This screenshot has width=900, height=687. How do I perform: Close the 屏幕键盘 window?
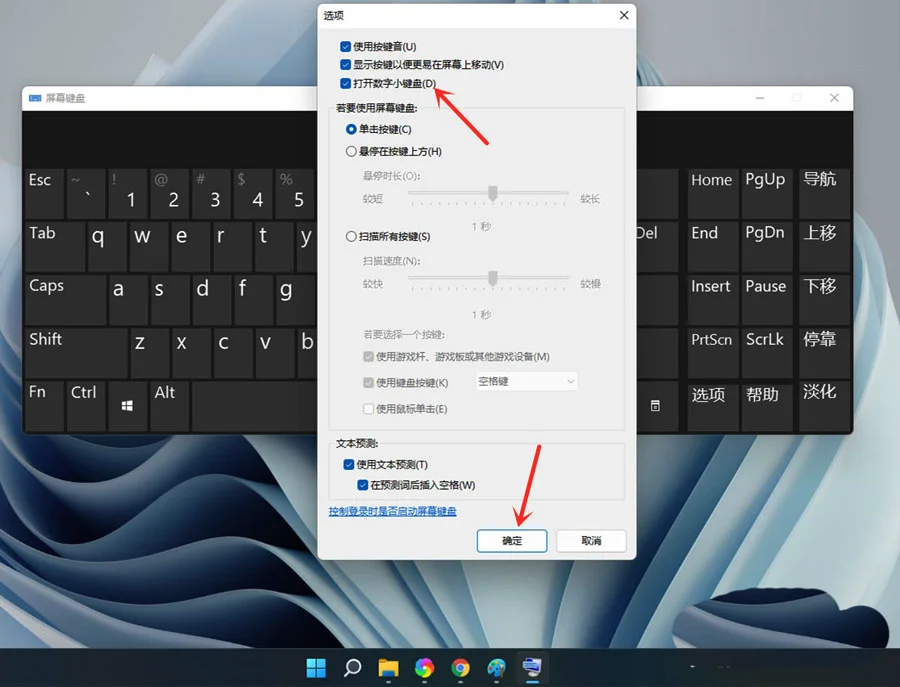pos(834,98)
